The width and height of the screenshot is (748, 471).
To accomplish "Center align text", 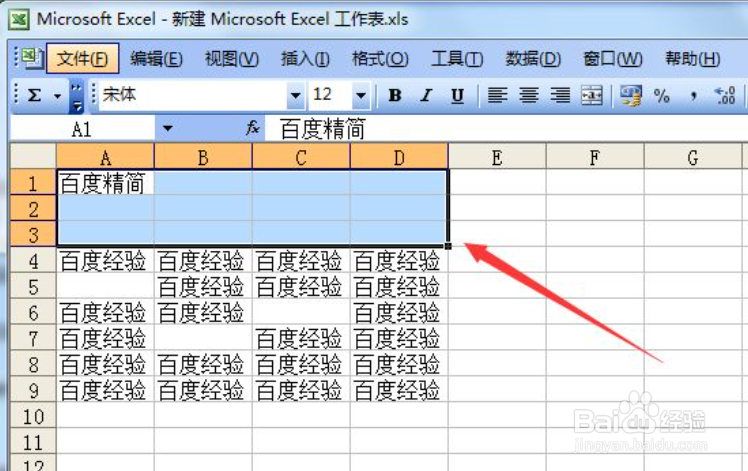I will coord(529,96).
